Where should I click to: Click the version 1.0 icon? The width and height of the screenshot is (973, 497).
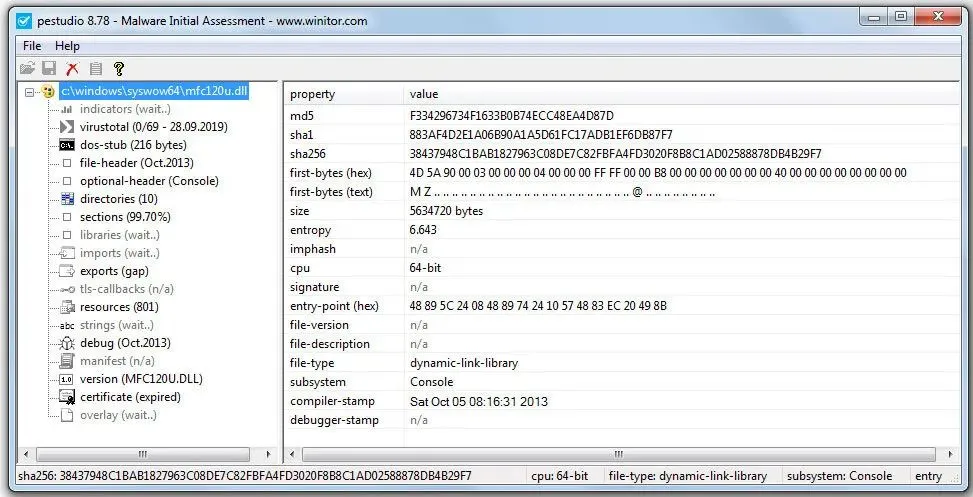click(x=67, y=379)
